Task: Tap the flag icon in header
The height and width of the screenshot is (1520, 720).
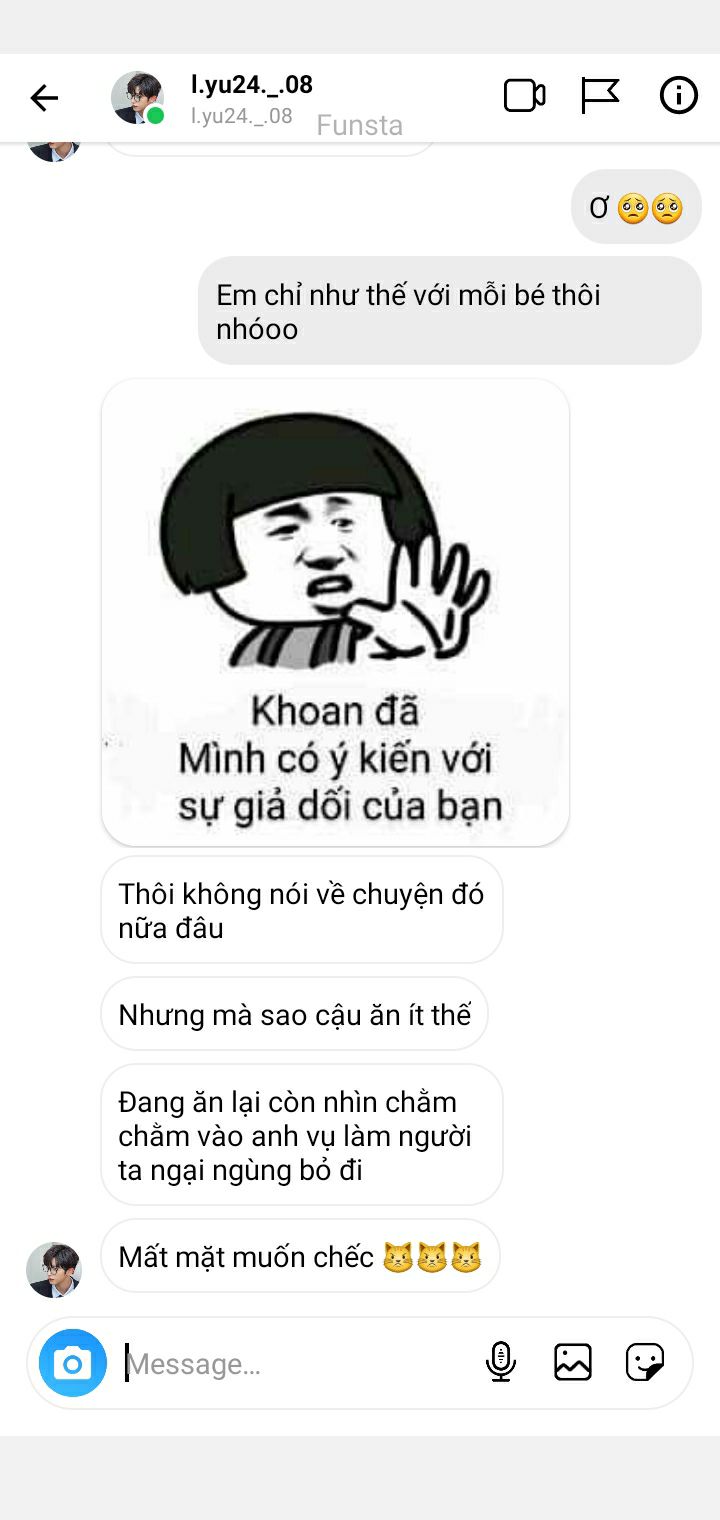Action: [x=600, y=96]
